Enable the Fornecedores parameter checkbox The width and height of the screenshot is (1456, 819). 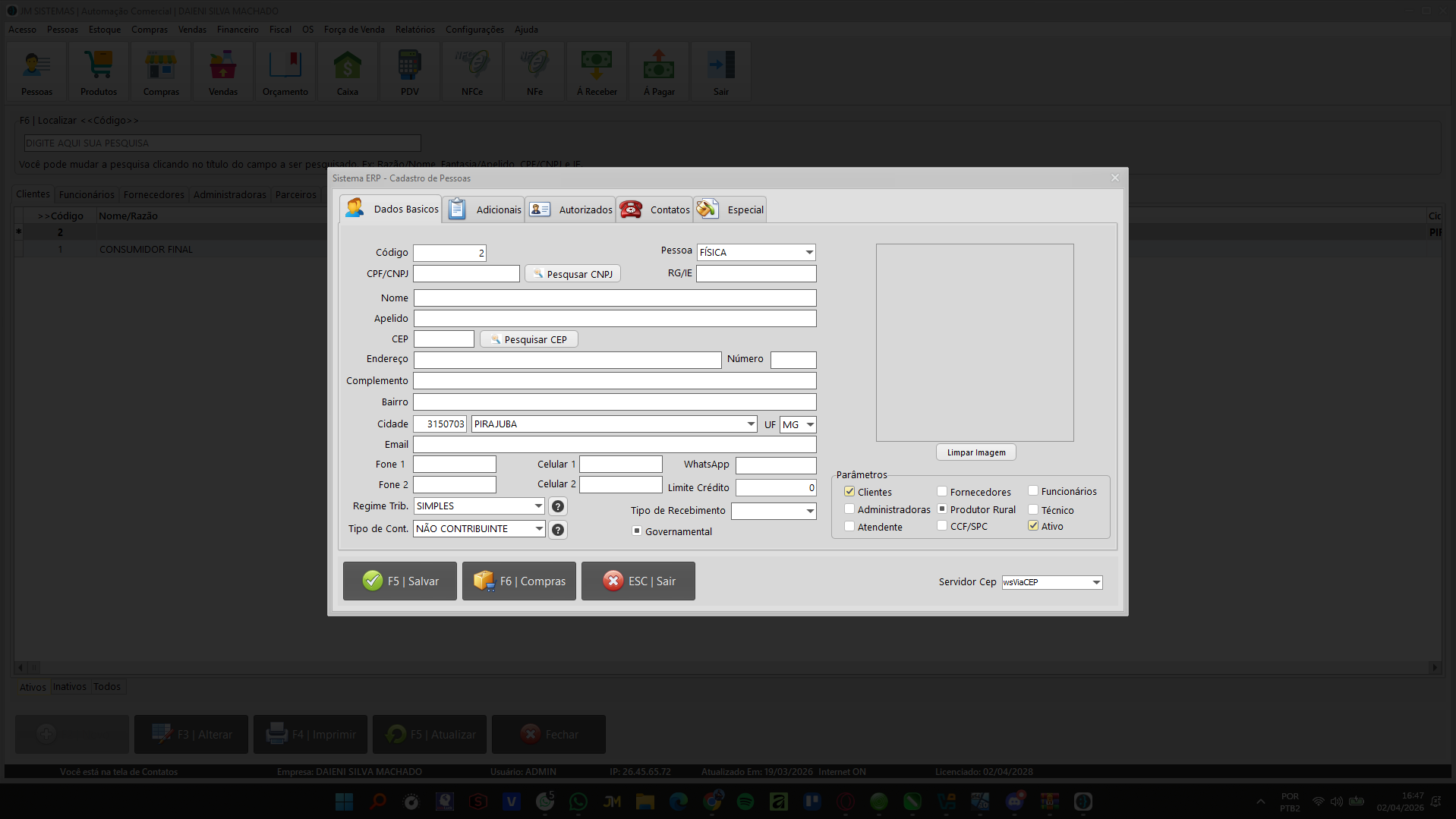point(941,492)
